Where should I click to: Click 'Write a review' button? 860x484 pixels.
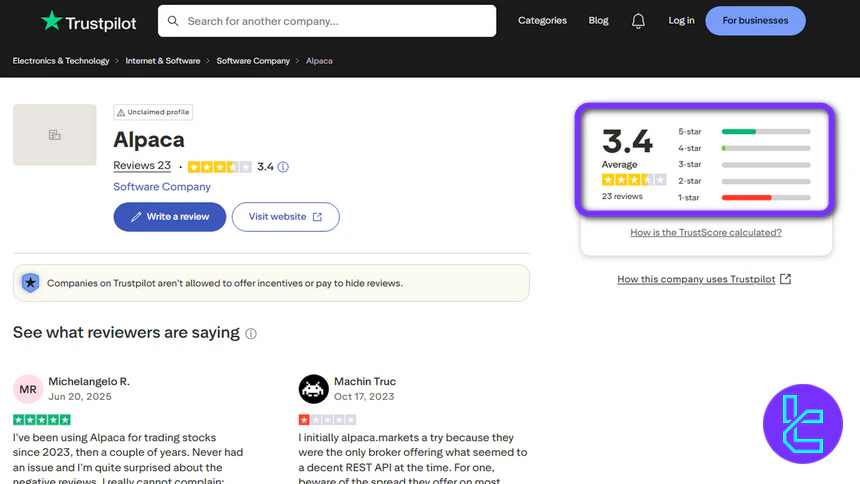click(x=169, y=217)
